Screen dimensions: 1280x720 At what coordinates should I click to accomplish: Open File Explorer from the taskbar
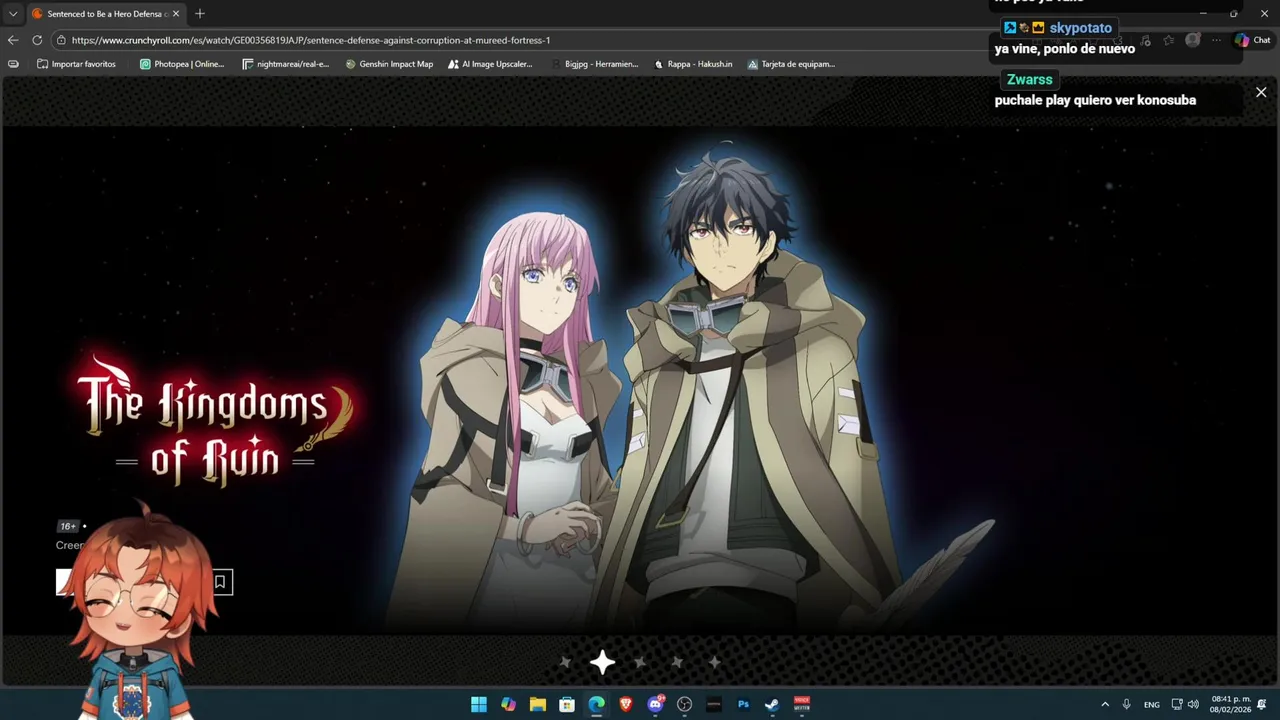tap(537, 704)
